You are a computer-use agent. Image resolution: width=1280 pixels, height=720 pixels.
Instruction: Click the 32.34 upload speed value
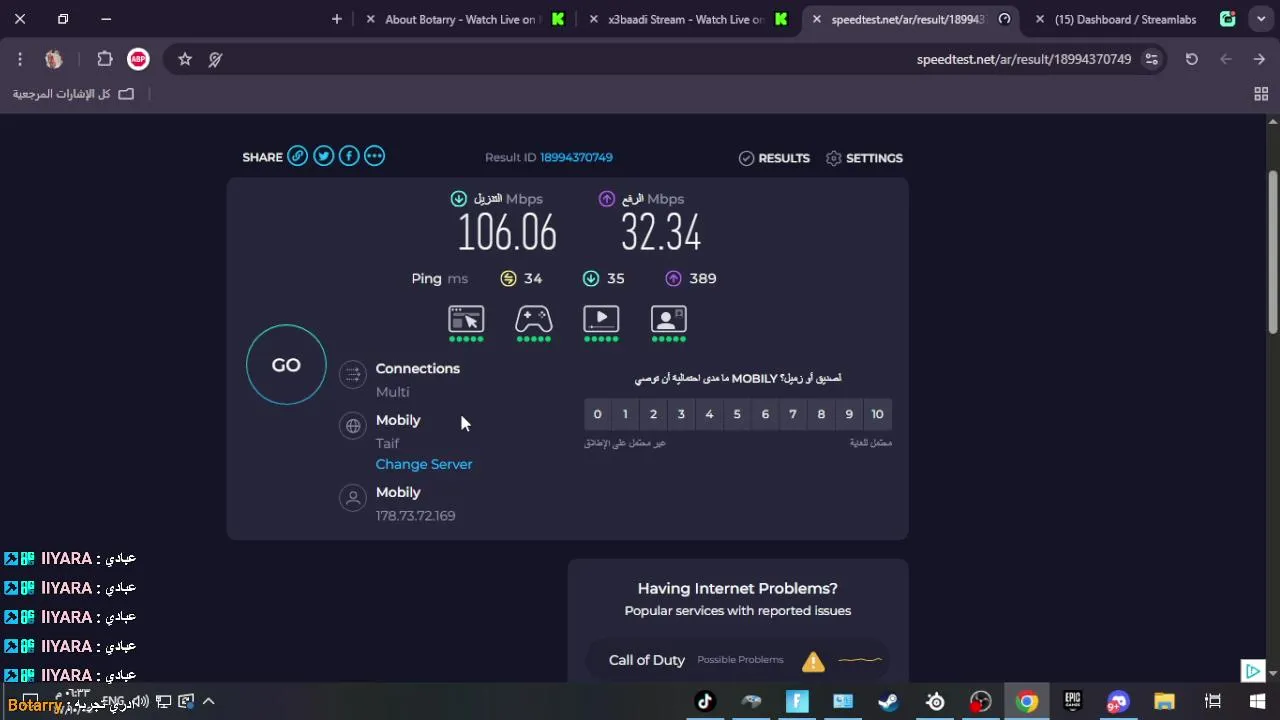(661, 233)
